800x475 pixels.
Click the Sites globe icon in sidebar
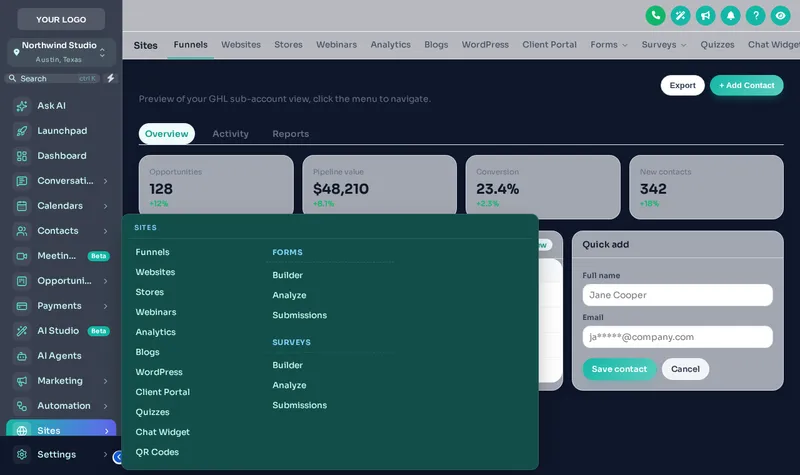click(x=22, y=430)
